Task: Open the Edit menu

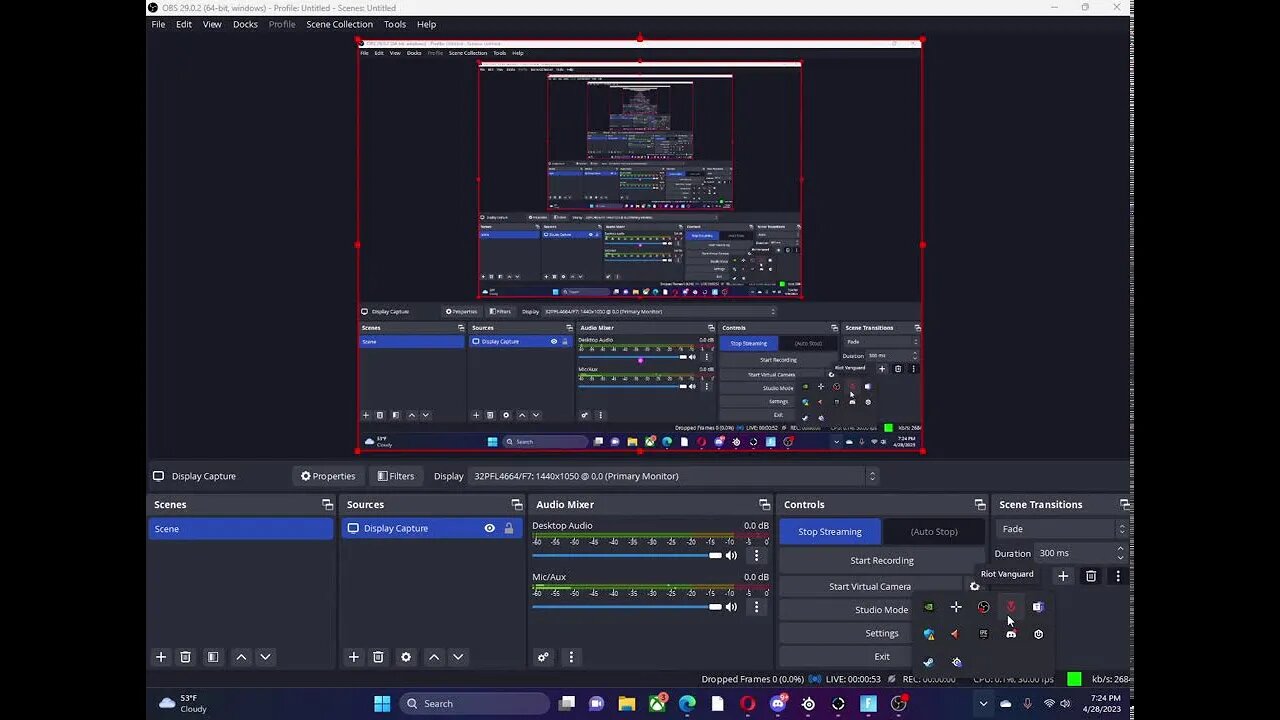Action: (x=184, y=24)
